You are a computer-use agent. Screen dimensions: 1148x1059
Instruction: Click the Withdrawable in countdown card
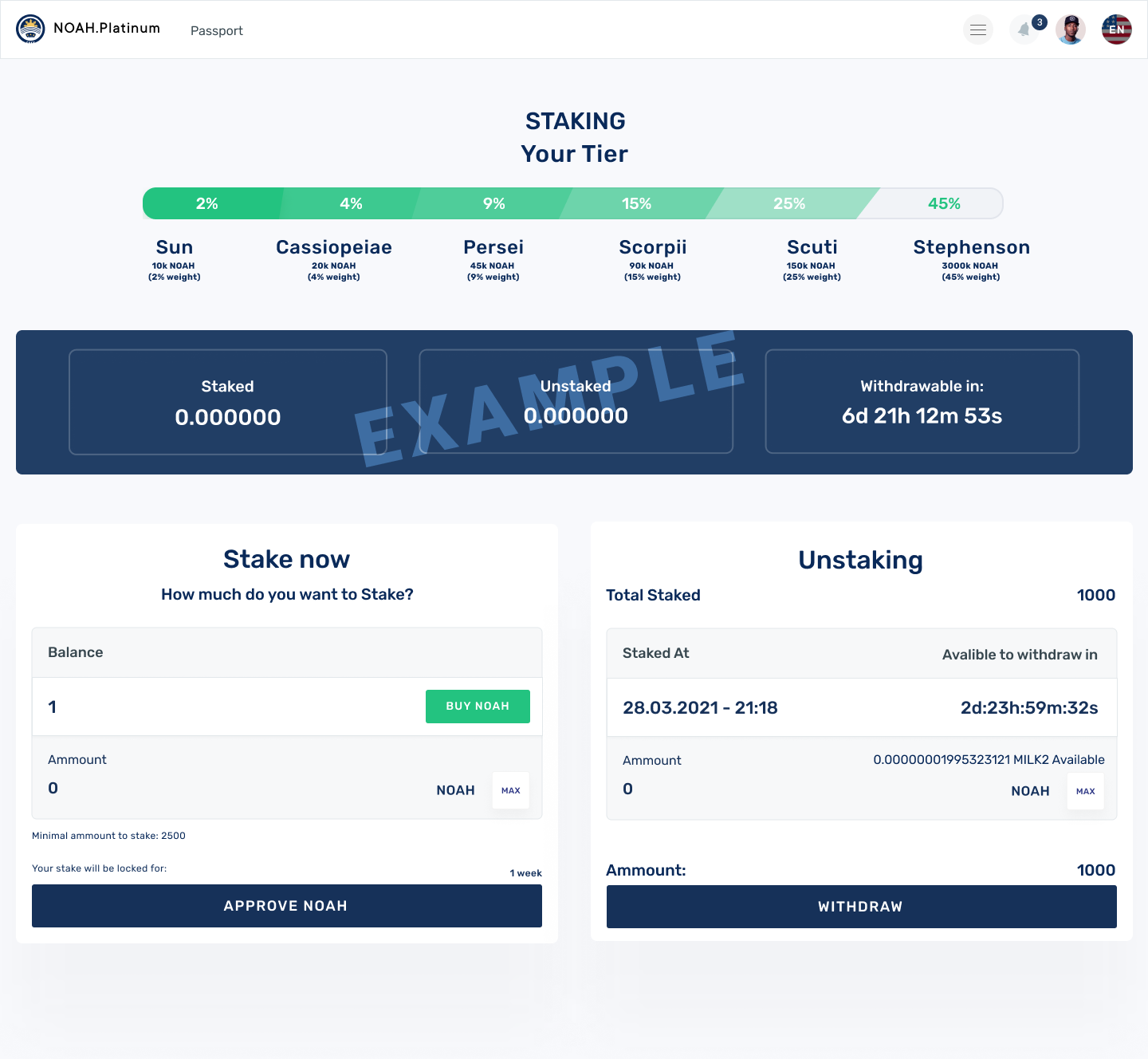pyautogui.click(x=922, y=401)
